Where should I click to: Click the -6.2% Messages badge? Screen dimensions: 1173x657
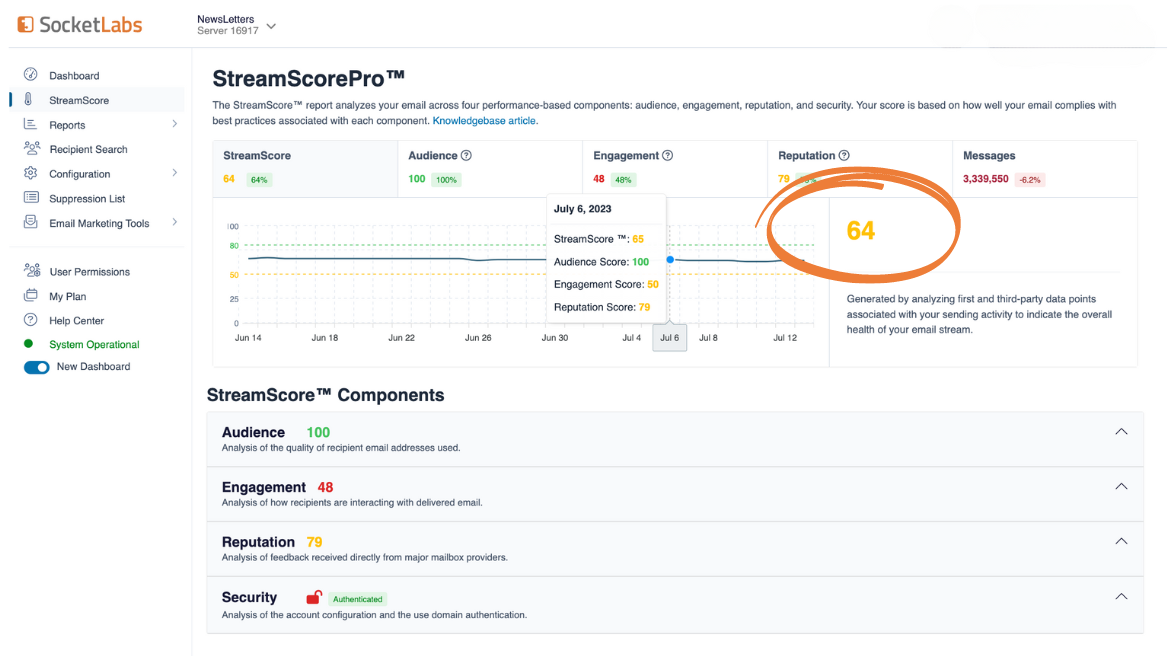1030,180
